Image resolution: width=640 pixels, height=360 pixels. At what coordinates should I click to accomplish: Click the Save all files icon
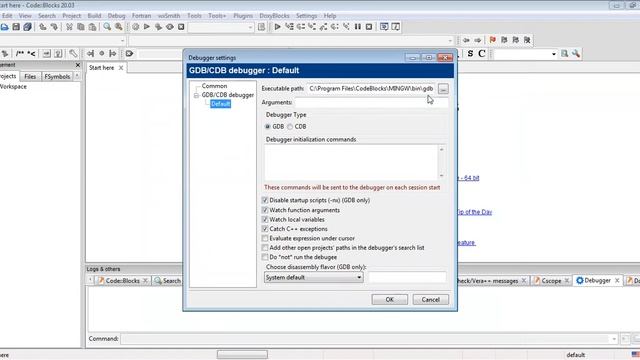(x=27, y=27)
